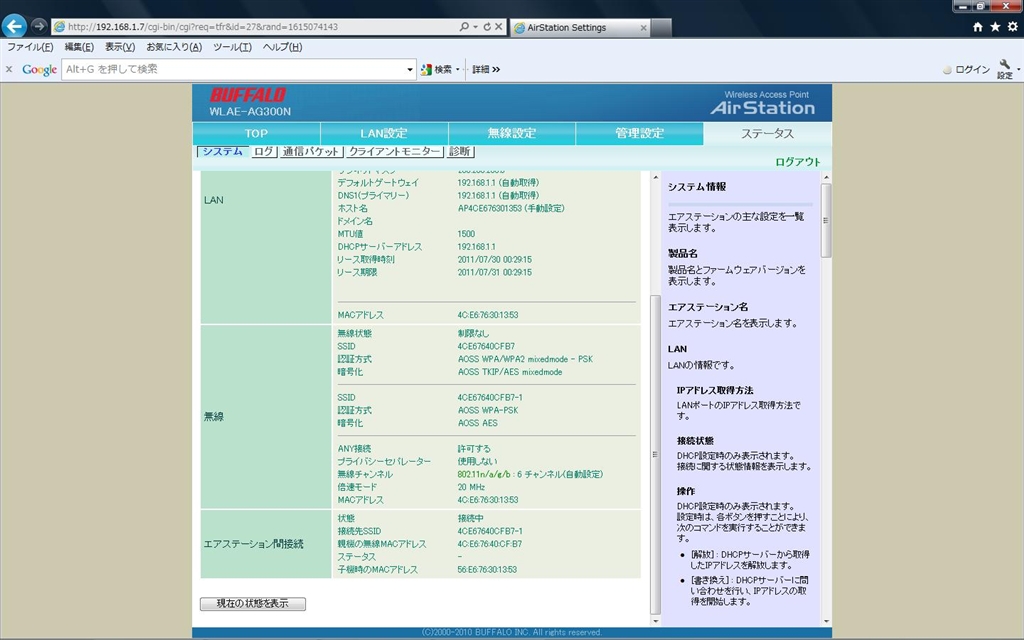
Task: Open the browser Home icon
Action: point(978,27)
